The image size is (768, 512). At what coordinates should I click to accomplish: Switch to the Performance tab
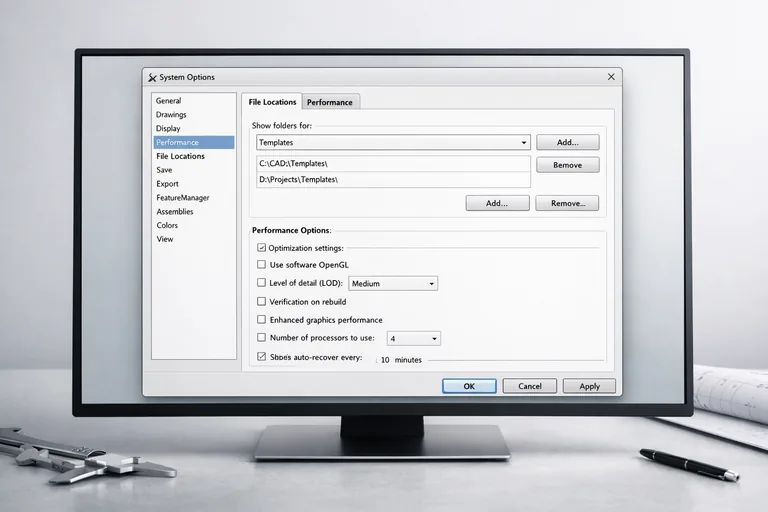(329, 102)
